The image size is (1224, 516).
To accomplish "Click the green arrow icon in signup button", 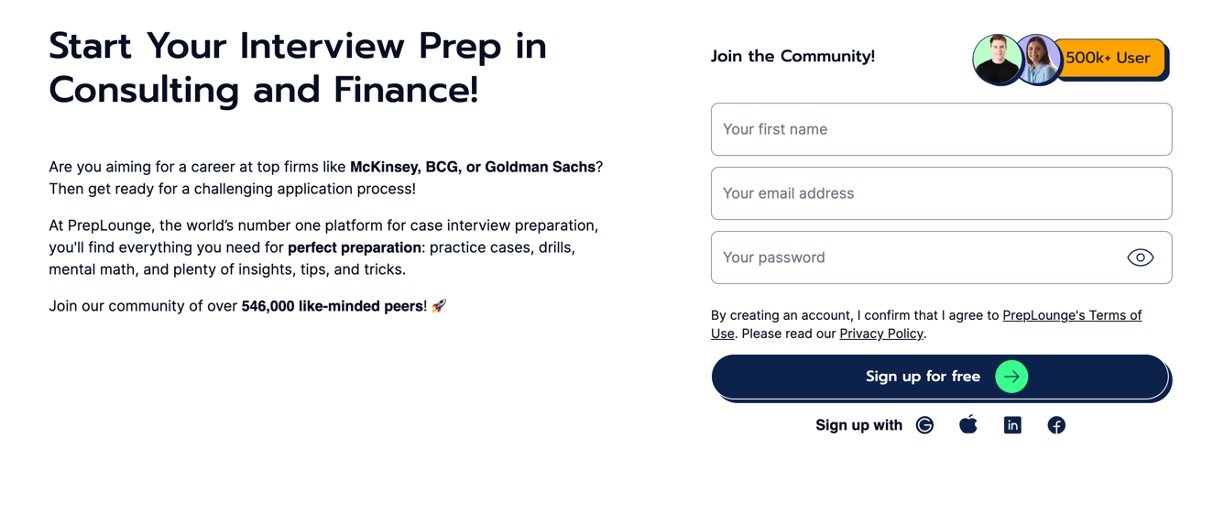I will 1012,376.
